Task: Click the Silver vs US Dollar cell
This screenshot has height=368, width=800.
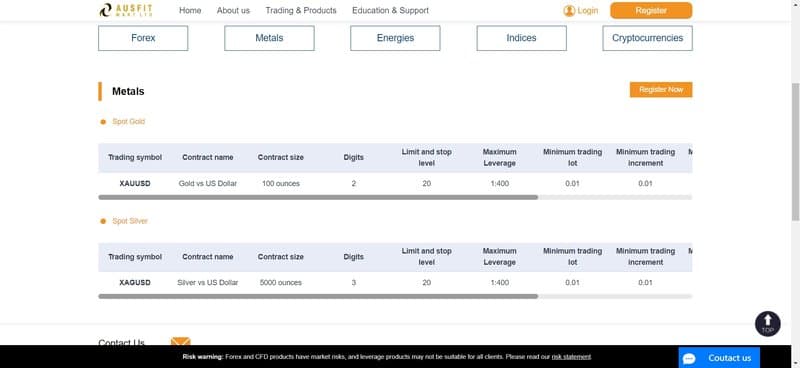Action: [x=208, y=282]
